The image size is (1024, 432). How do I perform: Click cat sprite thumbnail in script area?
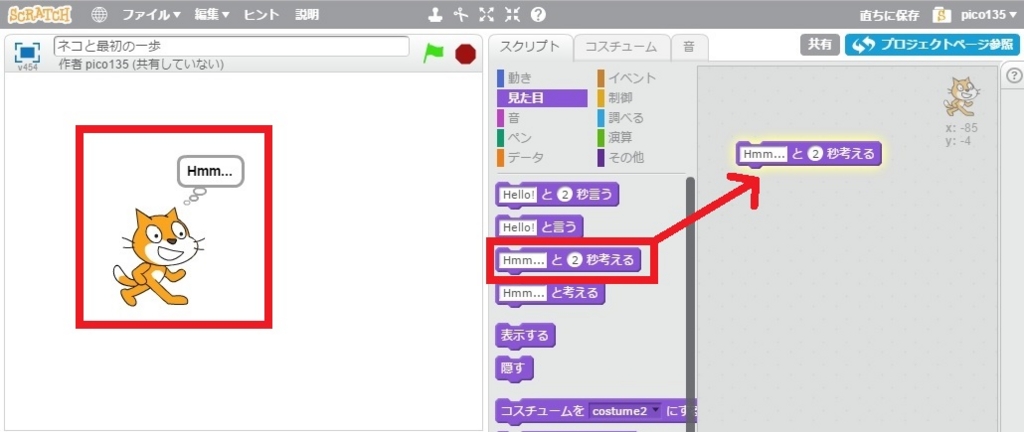960,96
